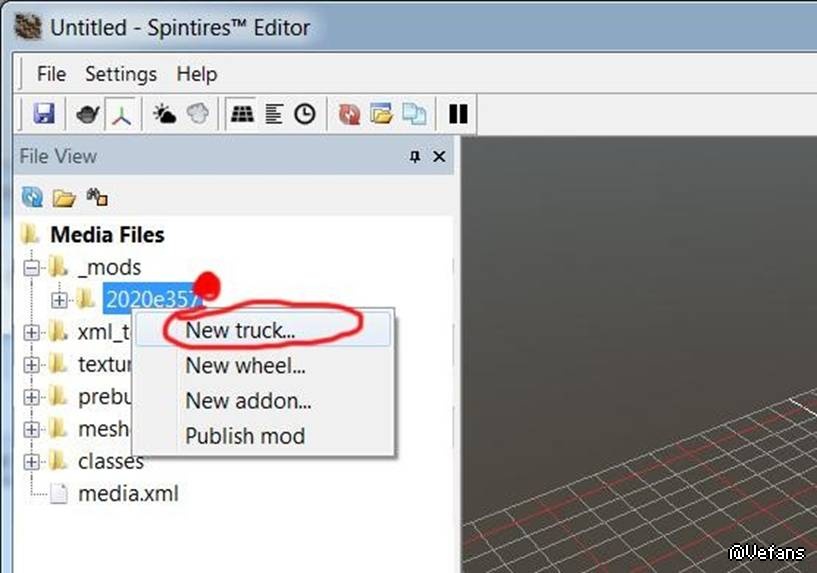This screenshot has width=817, height=573.
Task: Click the teapot icon in the toolbar
Action: (87, 114)
